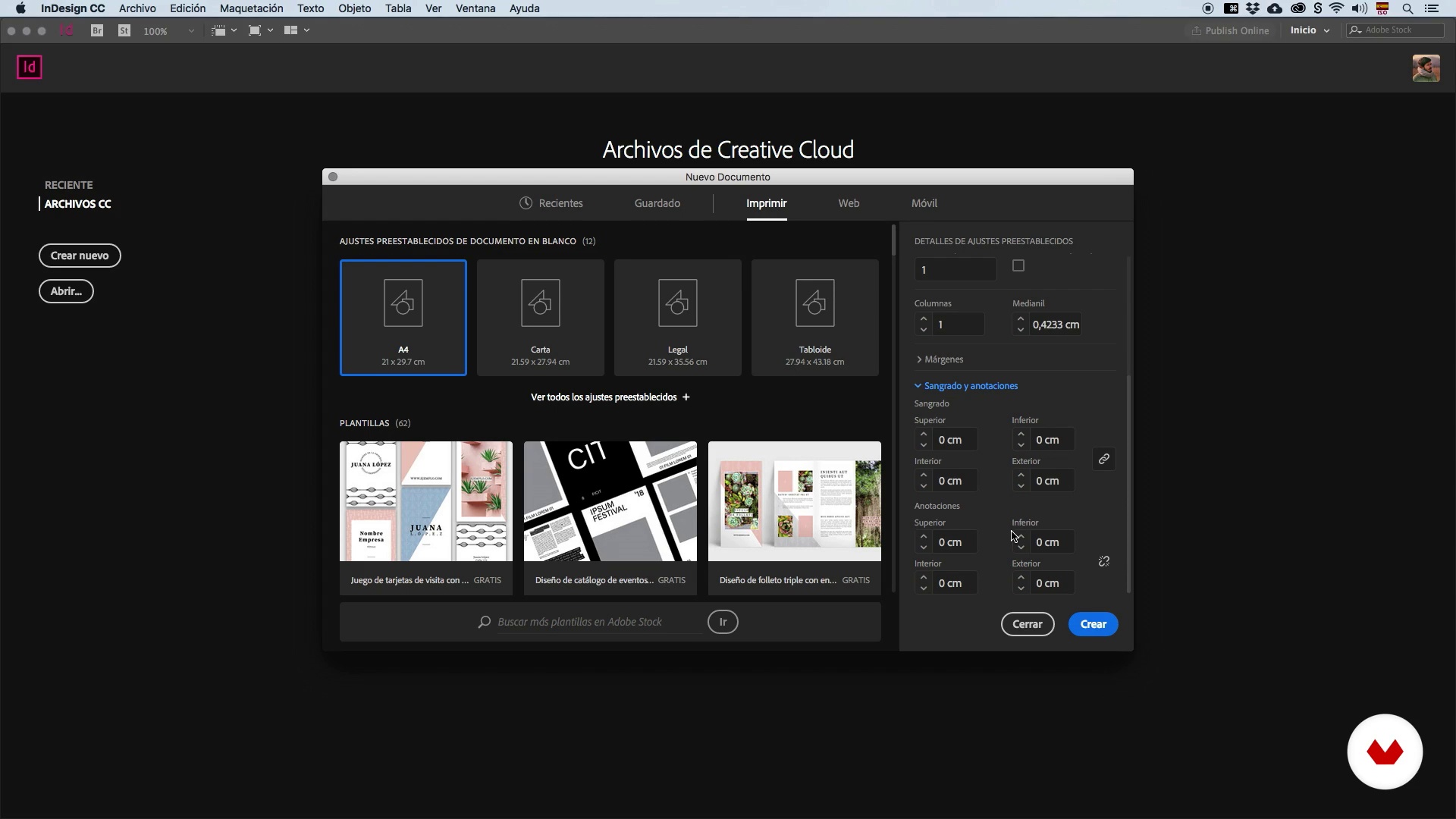The width and height of the screenshot is (1456, 819).
Task: Click the Adobe Stock search field
Action: (x=1395, y=30)
